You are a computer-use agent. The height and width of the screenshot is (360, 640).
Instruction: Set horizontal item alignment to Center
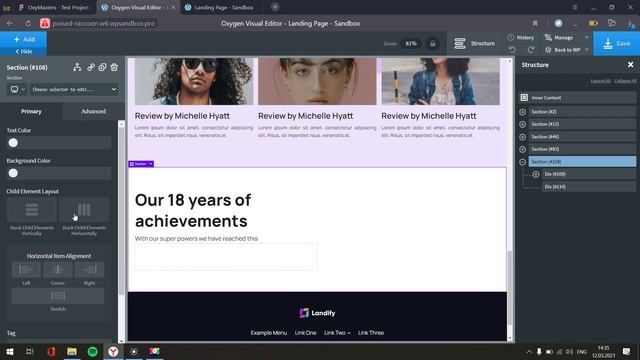point(58,270)
